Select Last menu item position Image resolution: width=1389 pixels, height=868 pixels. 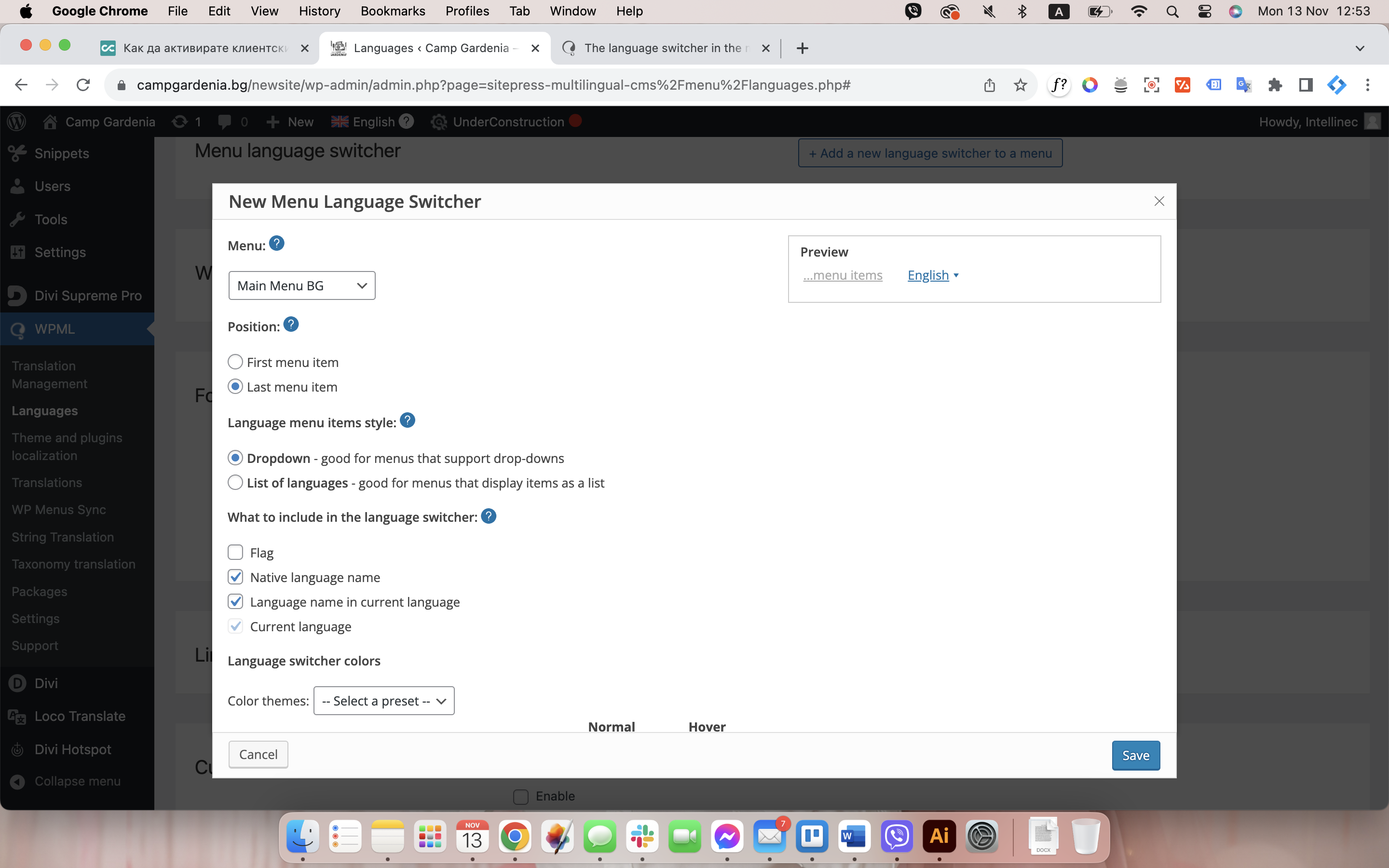coord(235,386)
